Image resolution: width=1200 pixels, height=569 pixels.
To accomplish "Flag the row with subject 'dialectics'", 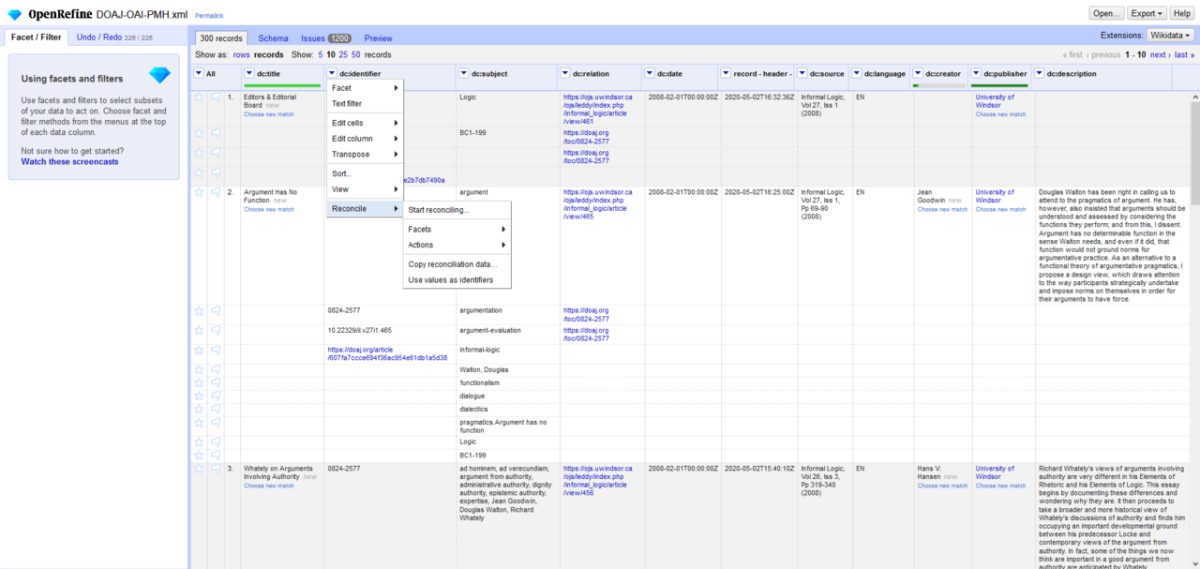I will [x=215, y=408].
